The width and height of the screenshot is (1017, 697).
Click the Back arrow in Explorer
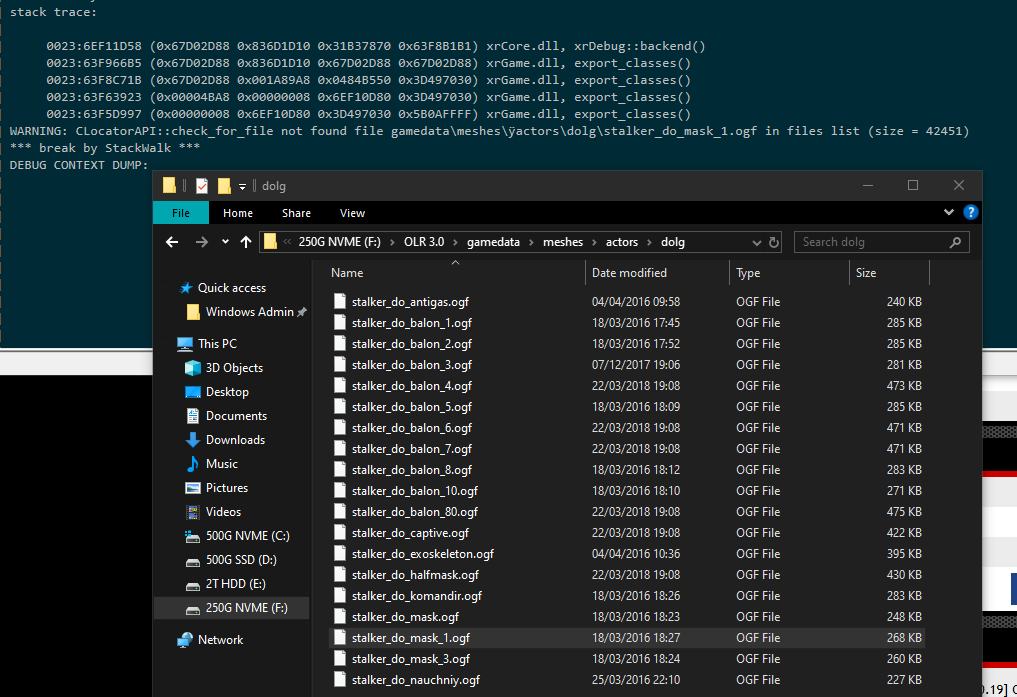point(172,242)
